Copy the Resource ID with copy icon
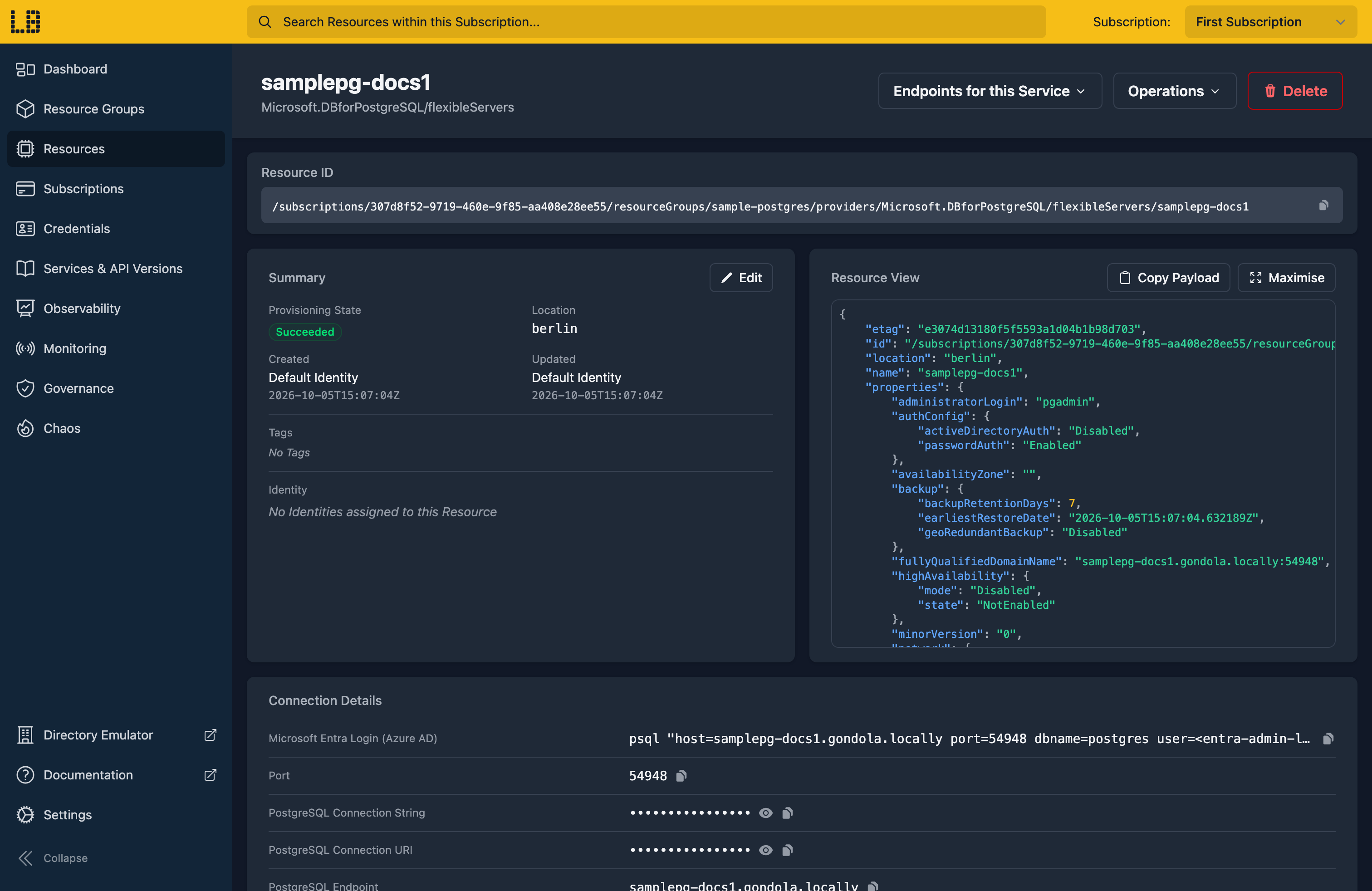The image size is (1372, 891). click(x=1323, y=206)
